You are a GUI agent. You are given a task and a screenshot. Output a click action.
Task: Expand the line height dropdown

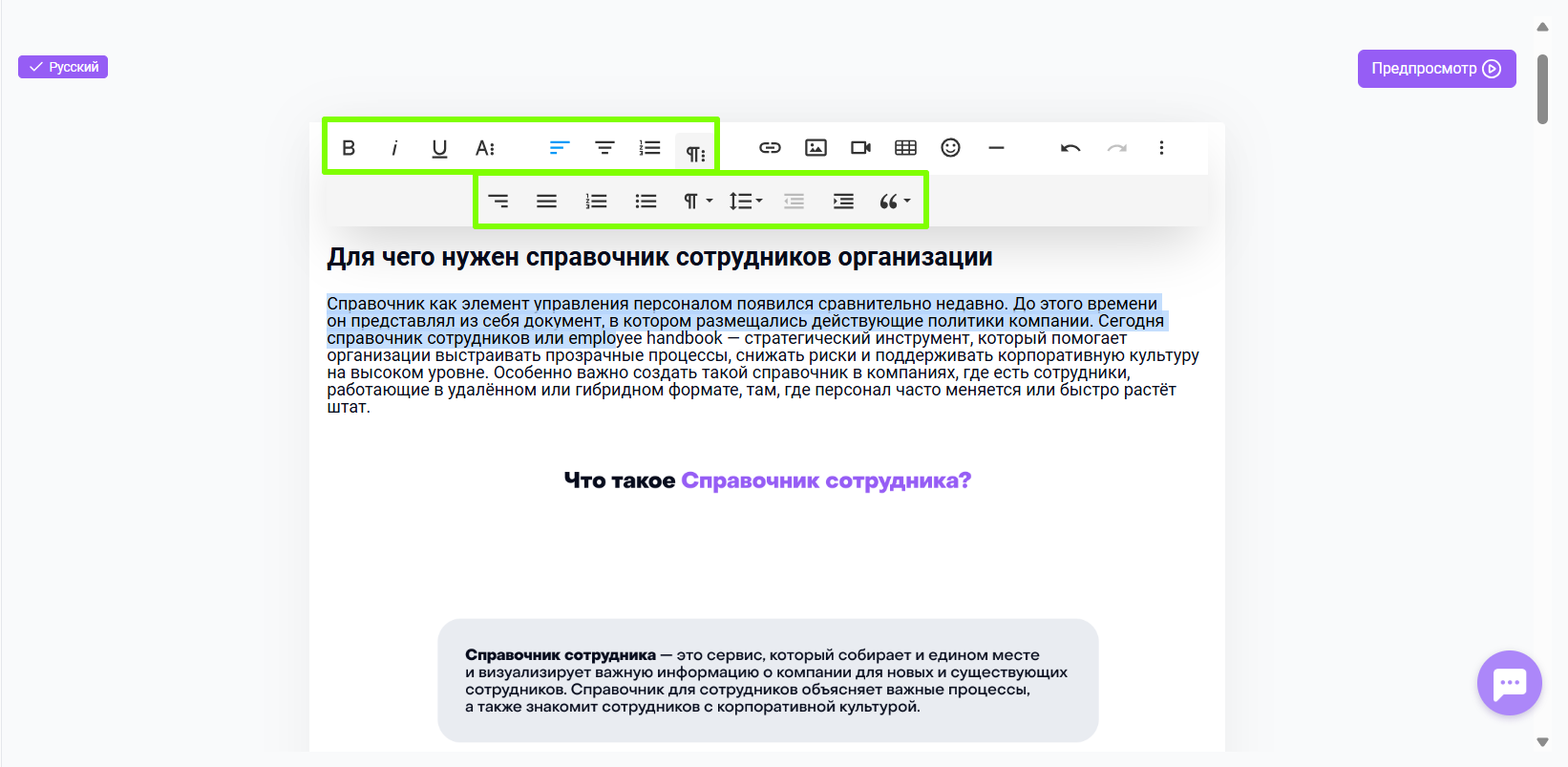(746, 202)
